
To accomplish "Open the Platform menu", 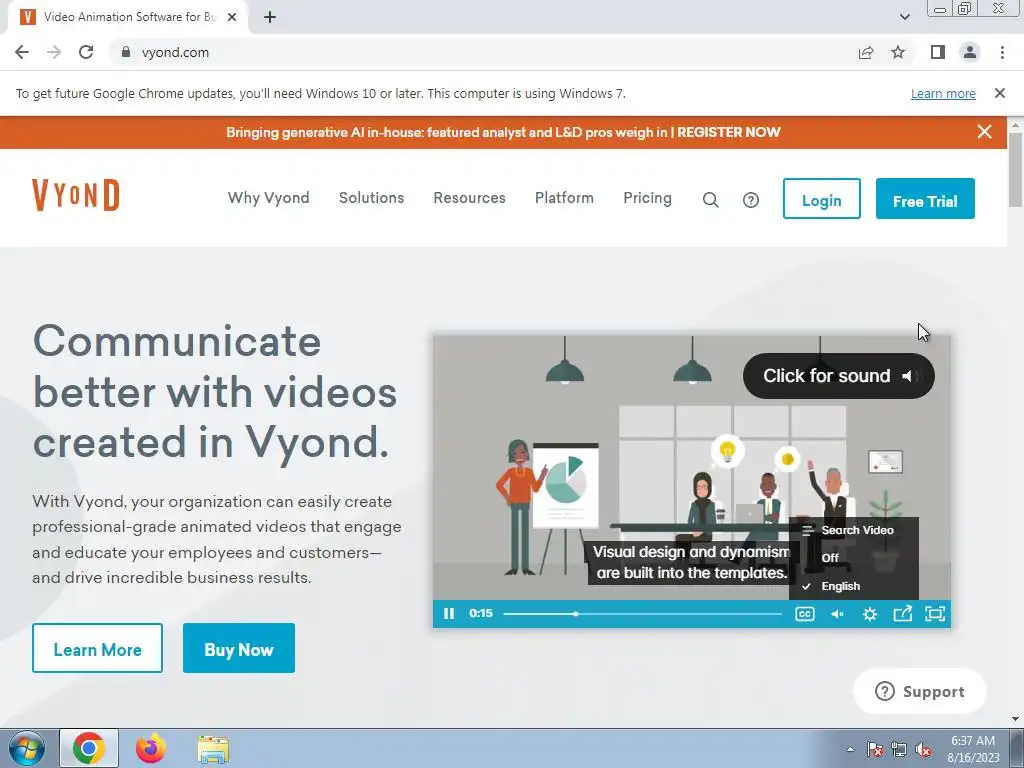I will [x=564, y=198].
